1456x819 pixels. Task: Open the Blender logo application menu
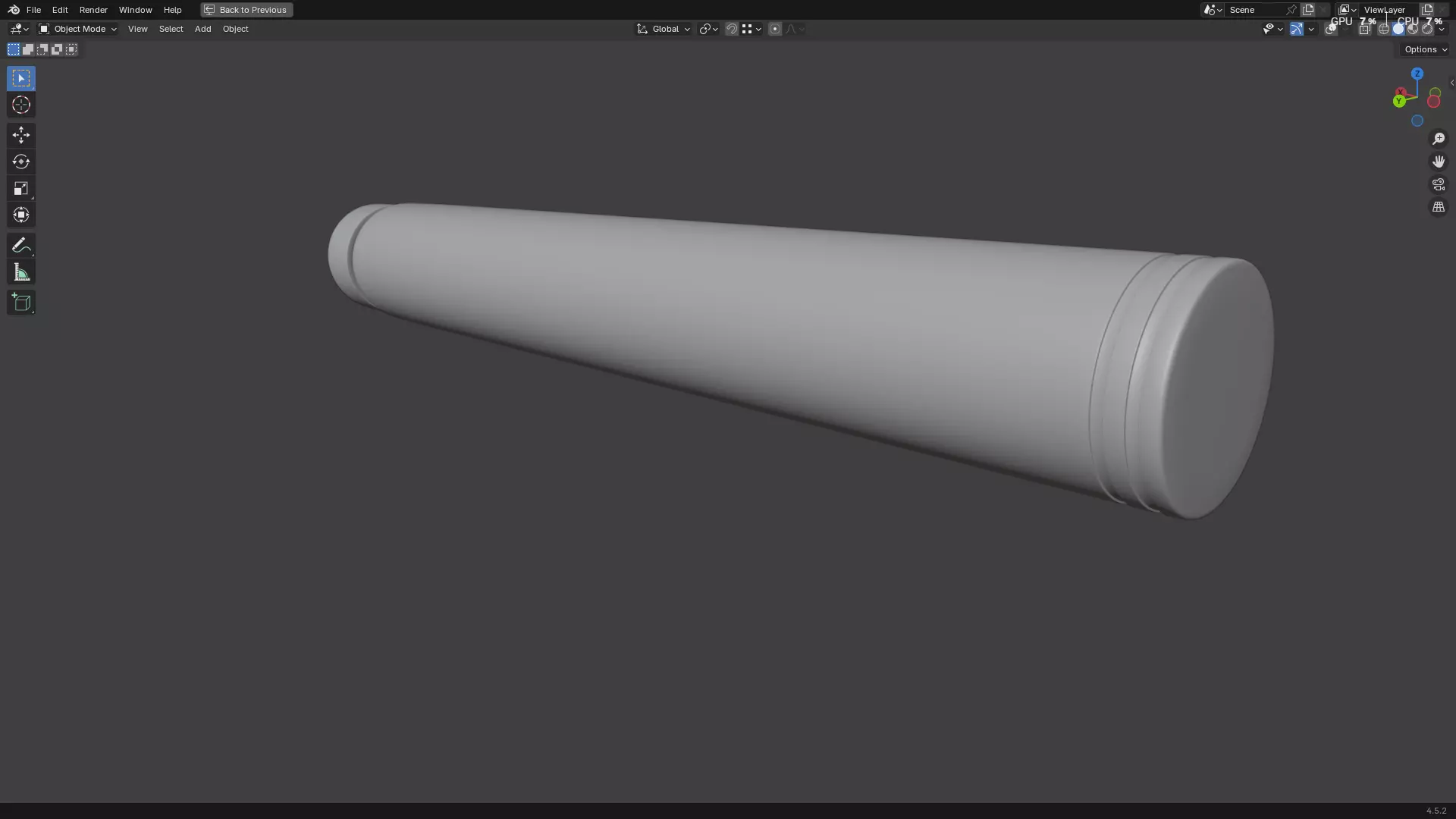pyautogui.click(x=14, y=10)
